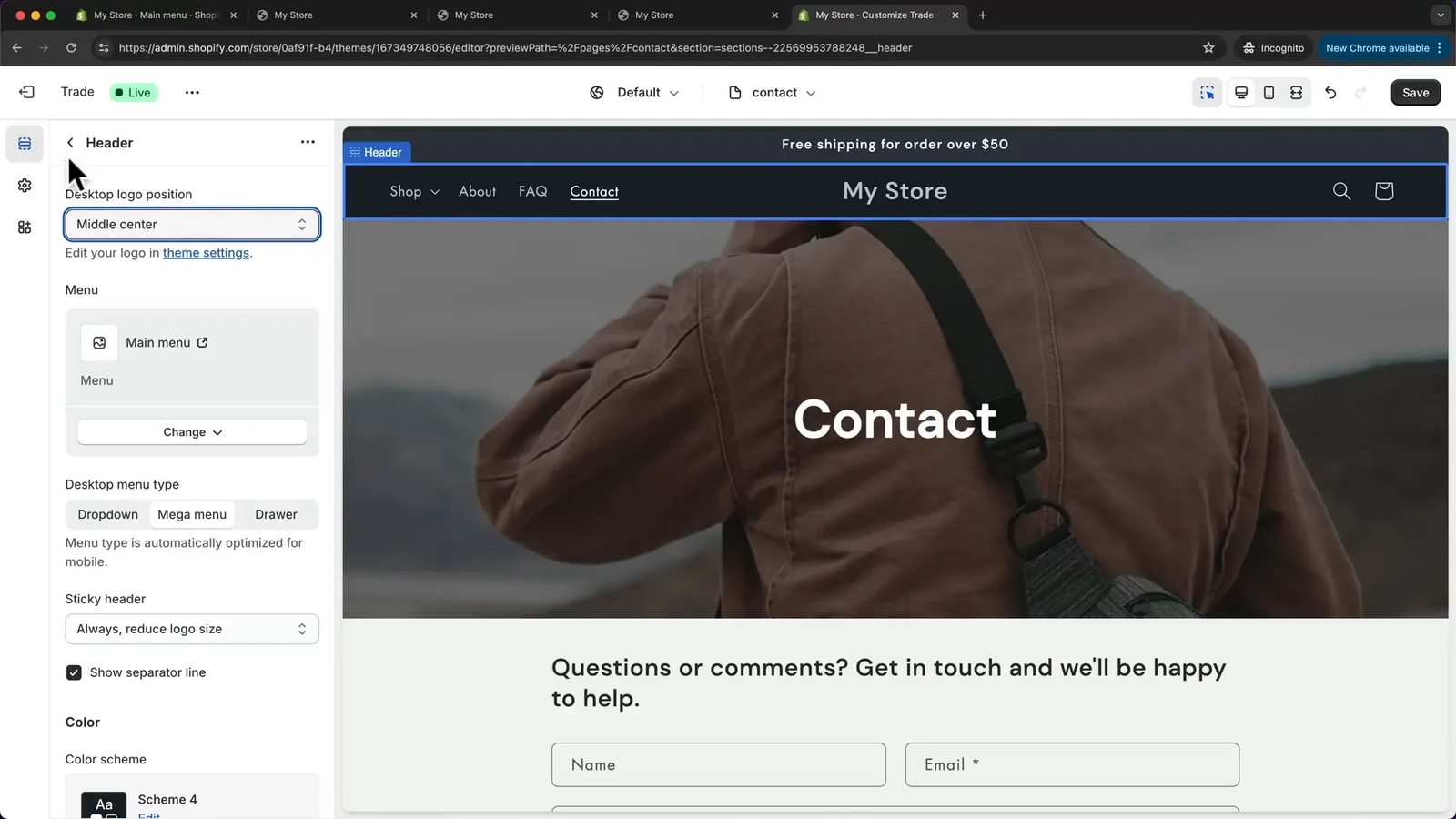Expand the Shop menu in store preview
Viewport: 1456px width, 819px height.
[414, 191]
